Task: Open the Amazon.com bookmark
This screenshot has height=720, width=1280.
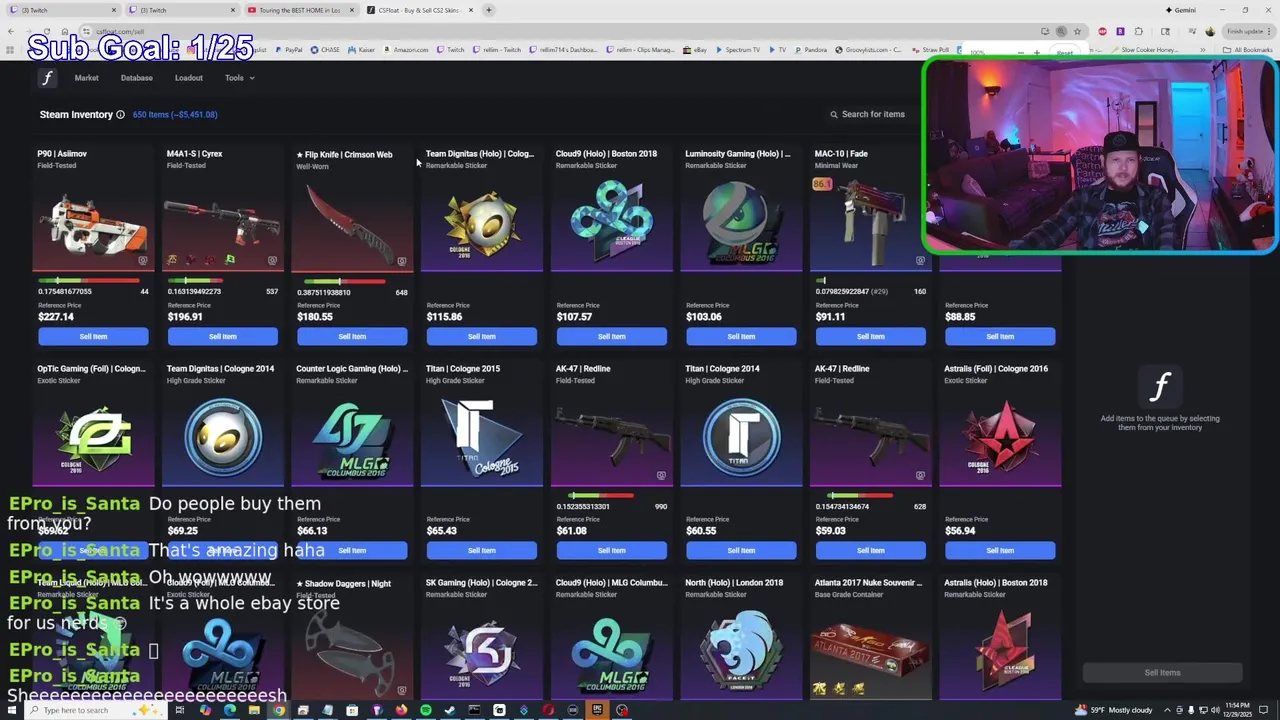Action: click(406, 49)
